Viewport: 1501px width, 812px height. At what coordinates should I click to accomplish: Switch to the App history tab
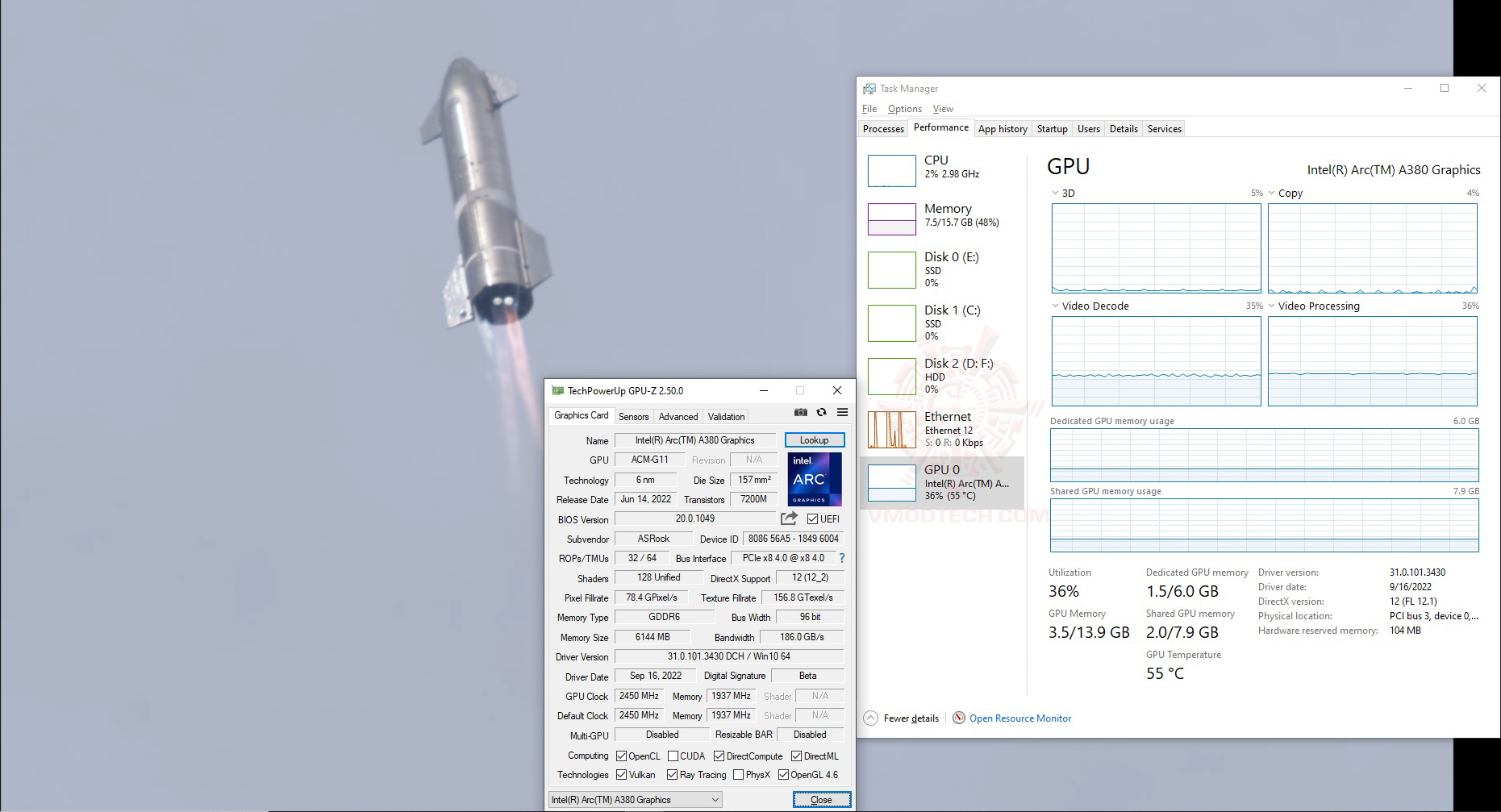pyautogui.click(x=1003, y=129)
